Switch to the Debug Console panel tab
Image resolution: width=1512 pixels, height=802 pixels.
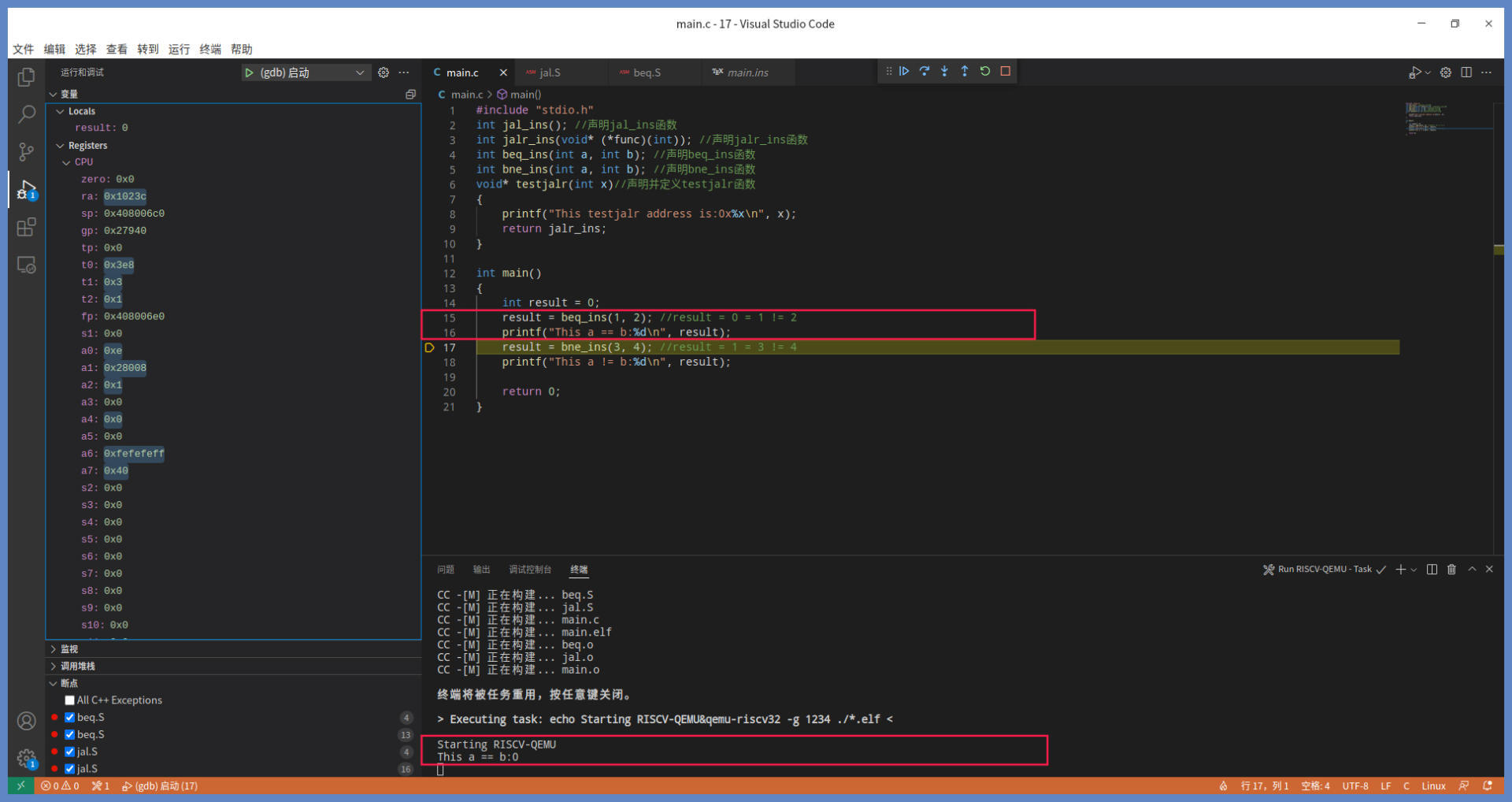pyautogui.click(x=529, y=570)
